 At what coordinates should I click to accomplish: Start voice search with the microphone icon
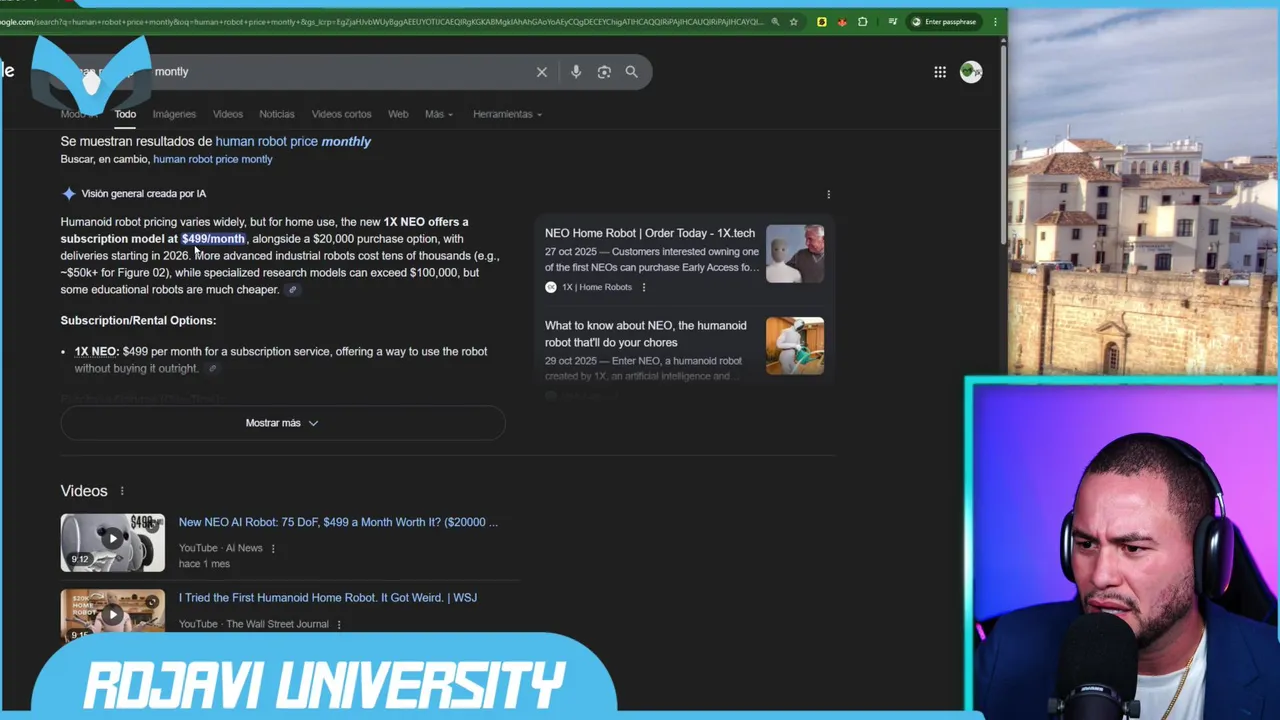(x=576, y=72)
